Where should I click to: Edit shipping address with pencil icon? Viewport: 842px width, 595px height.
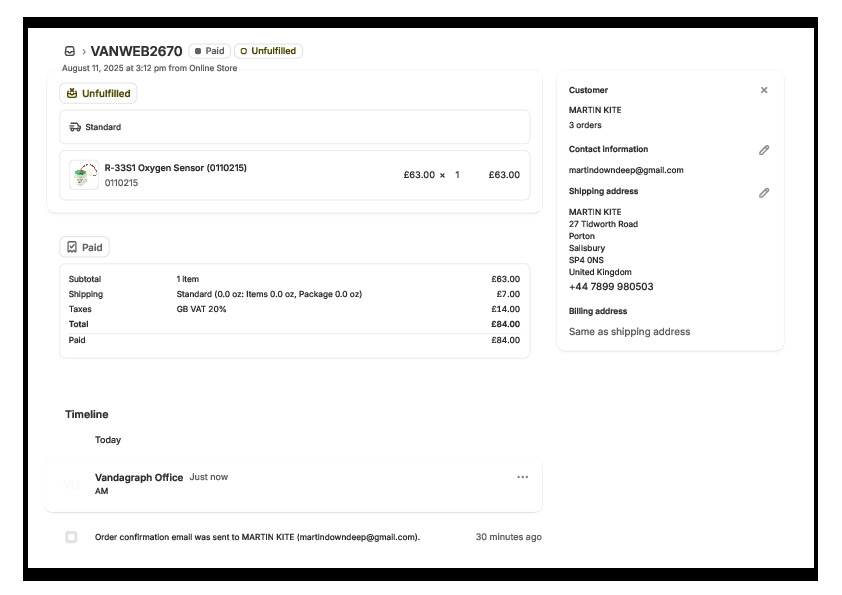(x=764, y=192)
